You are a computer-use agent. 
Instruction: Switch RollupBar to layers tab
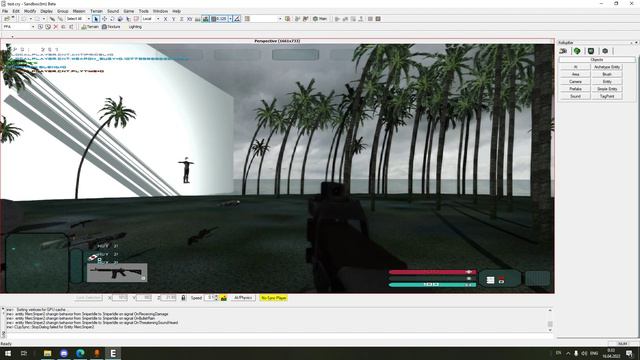coord(605,51)
